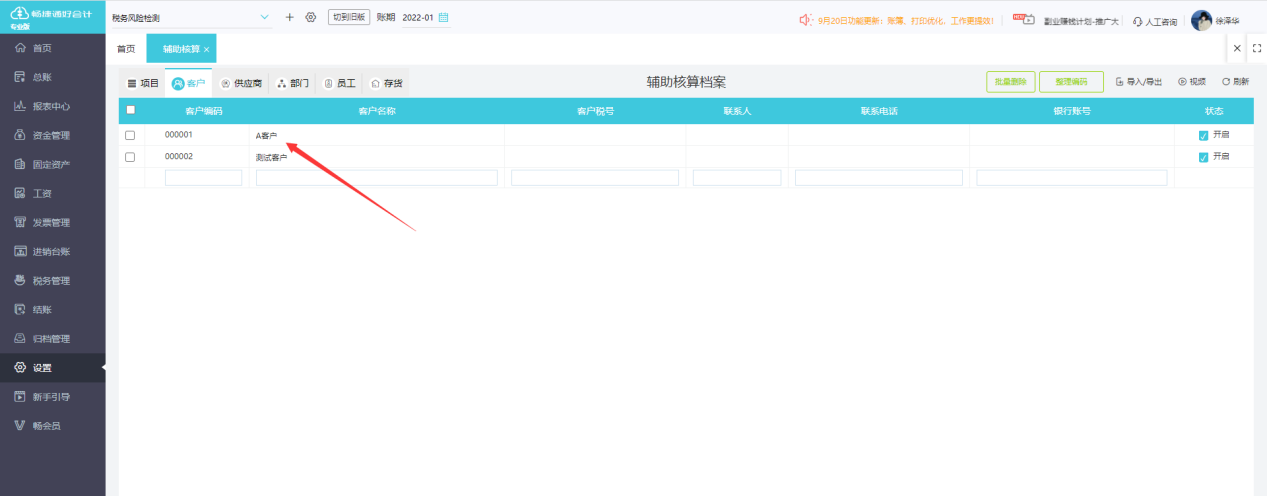Open the 9月20日功能更新 announcement link
1267x496 pixels.
click(x=906, y=20)
